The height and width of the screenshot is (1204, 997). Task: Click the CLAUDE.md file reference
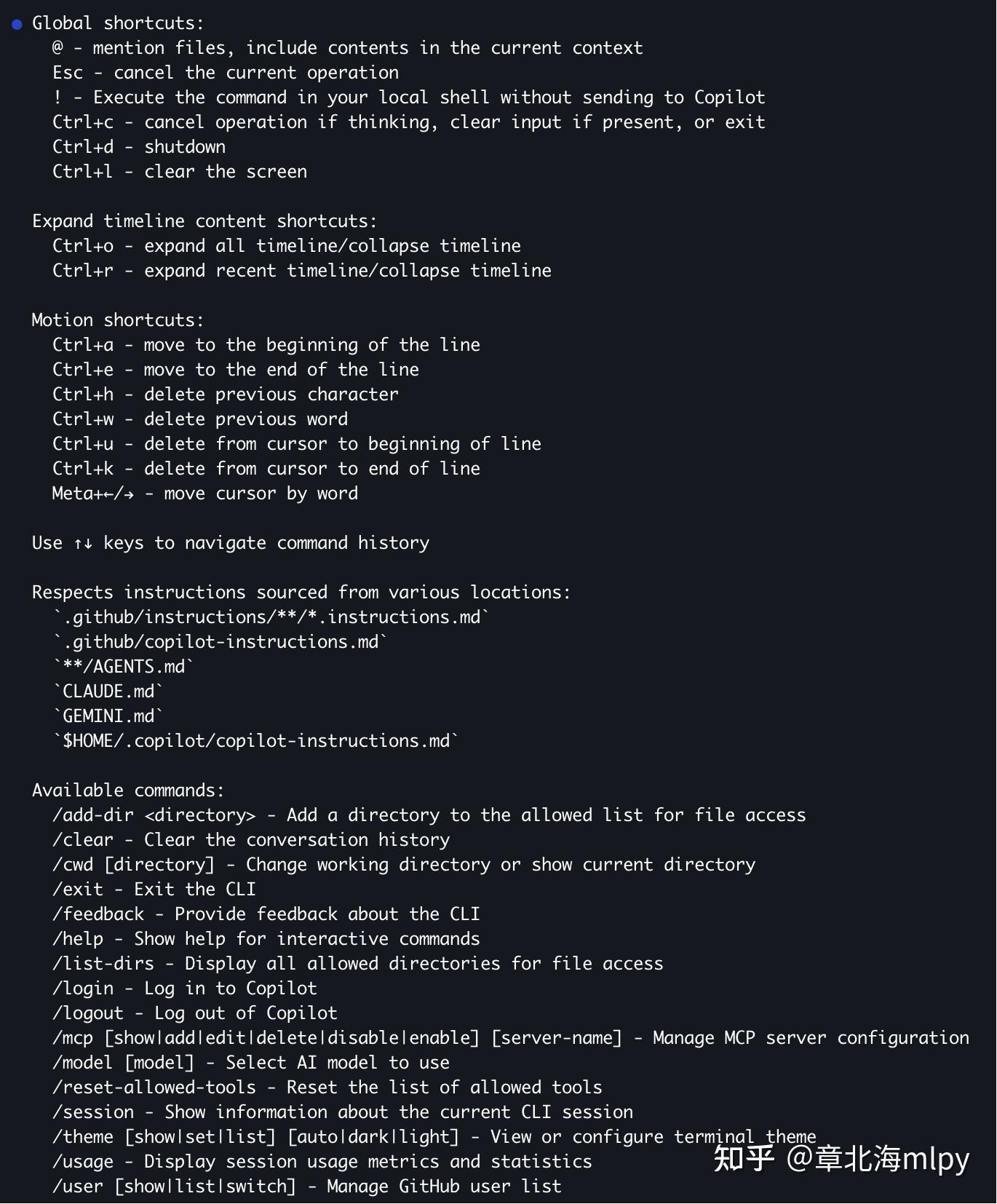pyautogui.click(x=108, y=692)
